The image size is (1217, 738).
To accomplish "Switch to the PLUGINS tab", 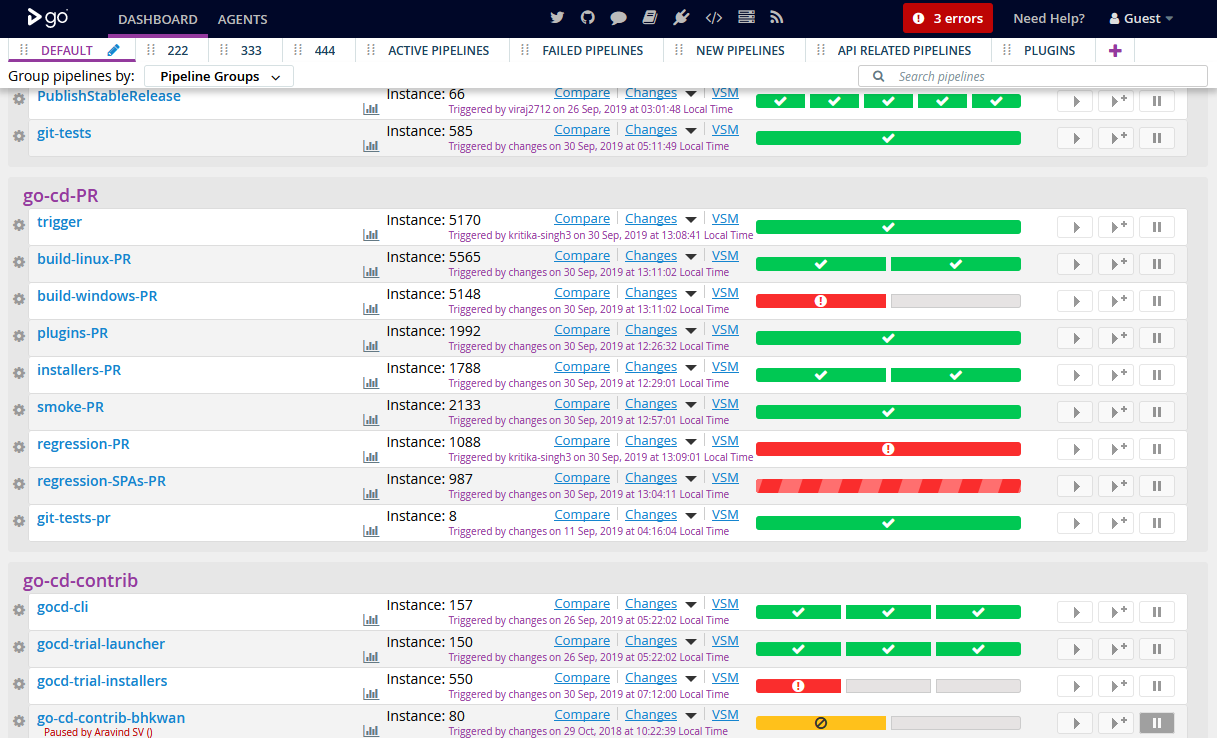I will pos(1049,50).
